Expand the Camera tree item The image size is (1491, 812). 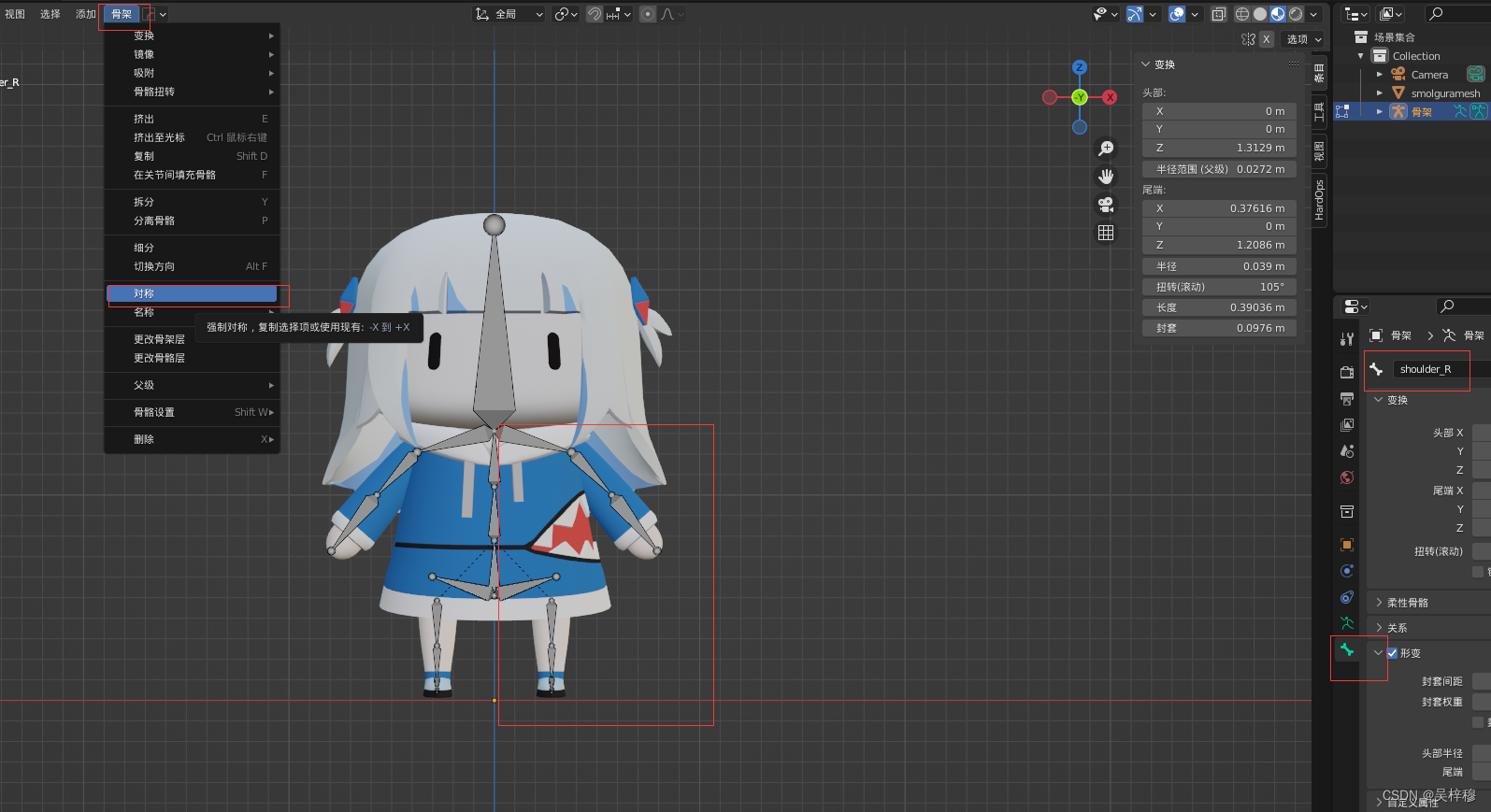(x=1380, y=75)
